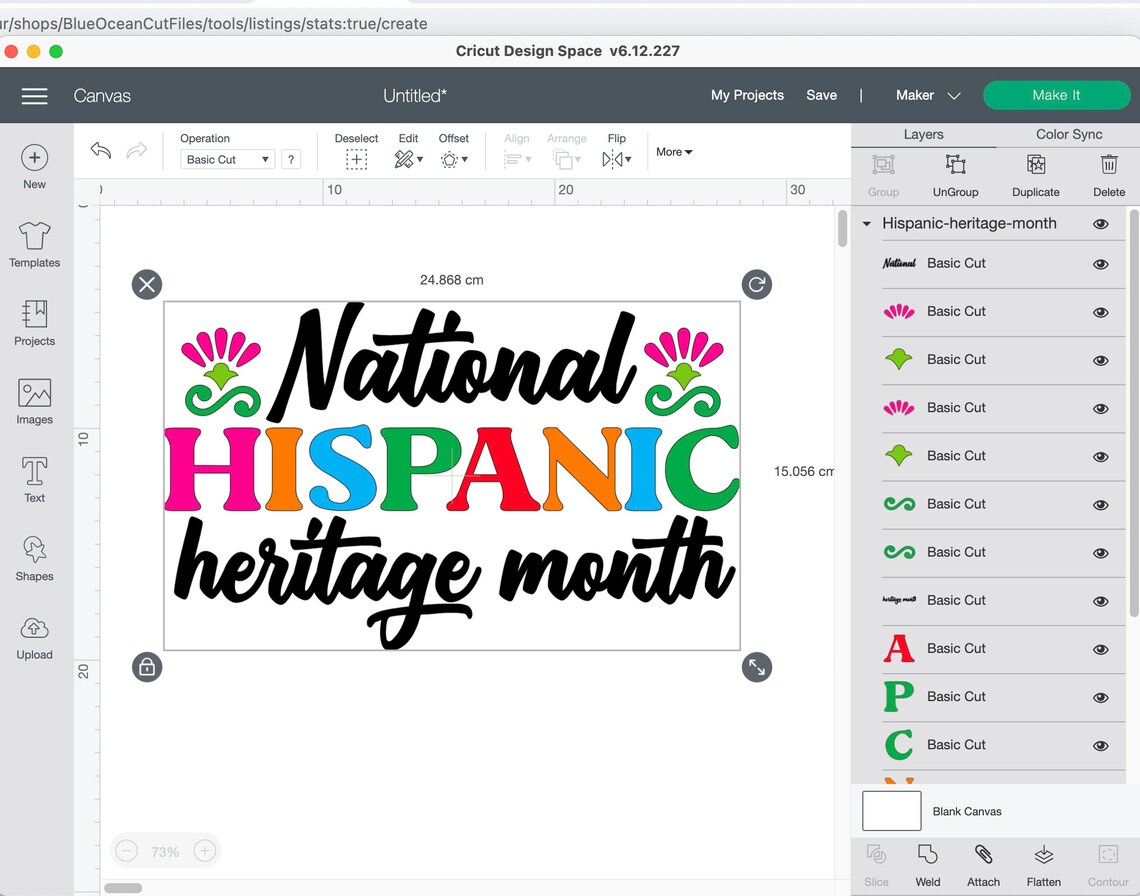Click the Undo arrow
This screenshot has width=1140, height=896.
tap(100, 149)
